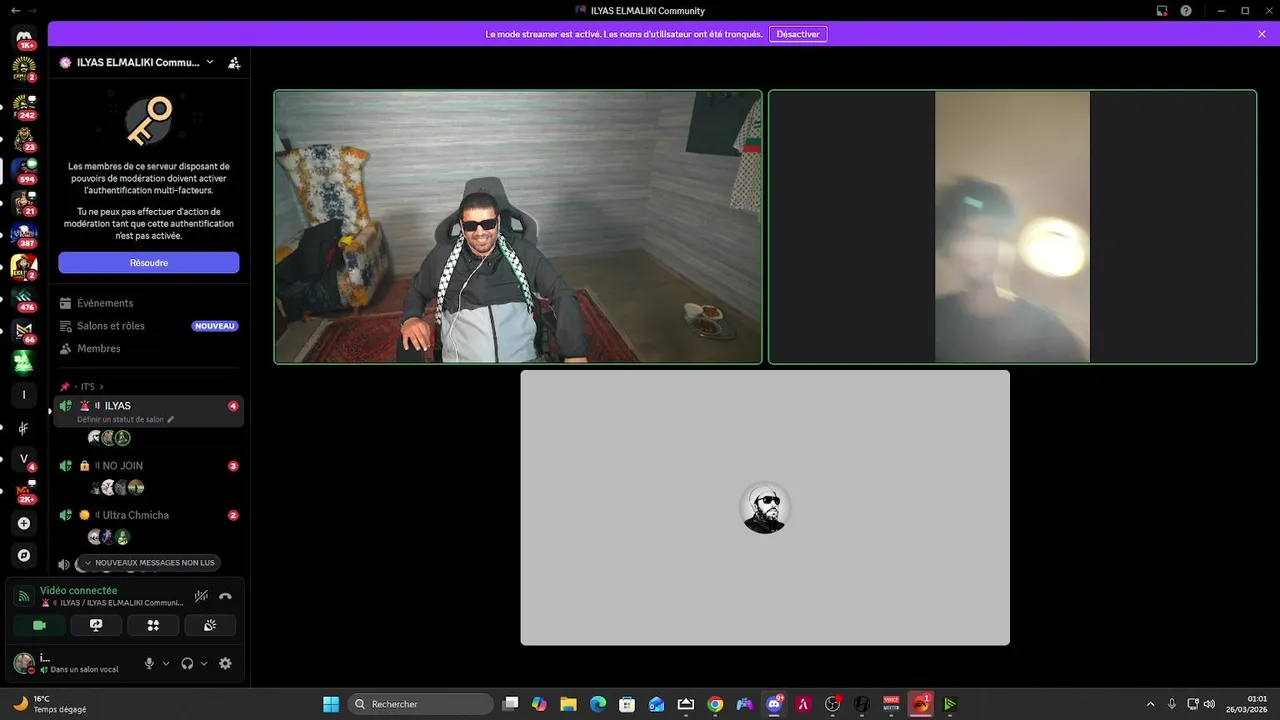
Task: Click Définir un statut de salon
Action: (x=121, y=420)
